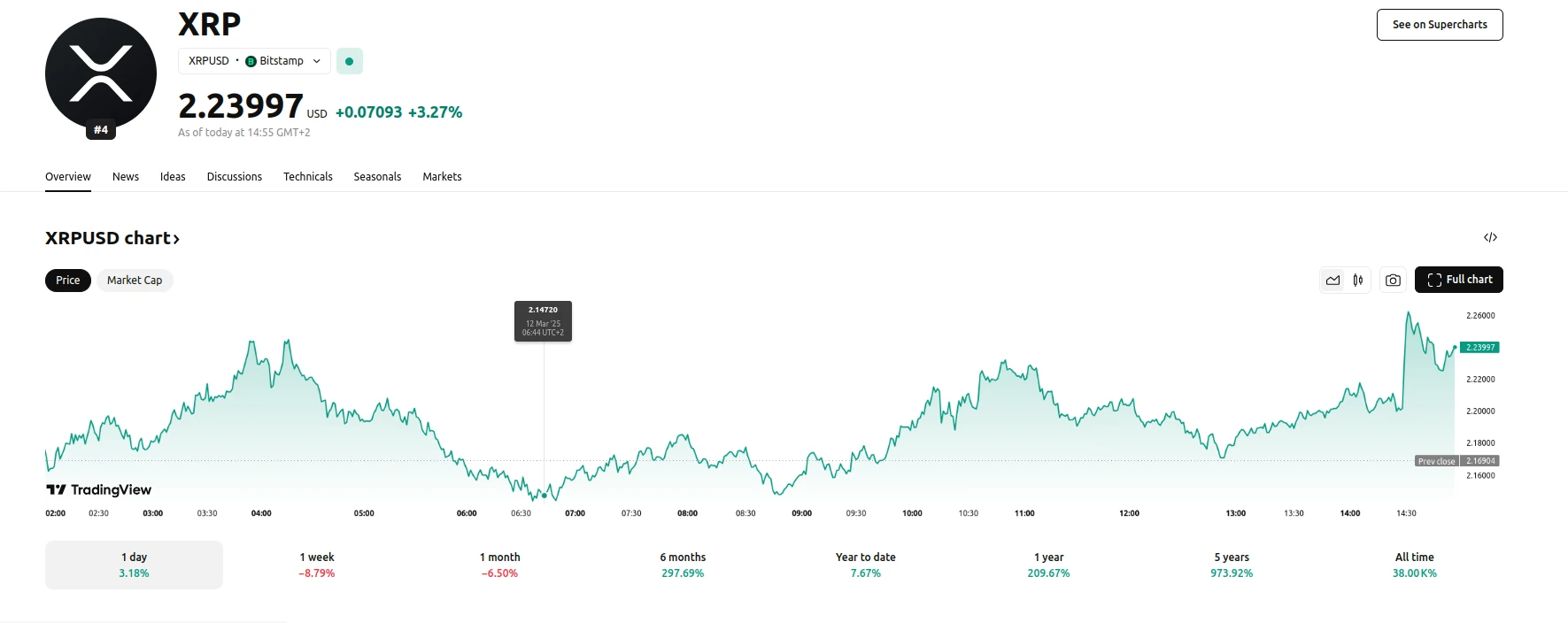Click the TradingView logo on chart
The image size is (1568, 623).
pos(99,489)
